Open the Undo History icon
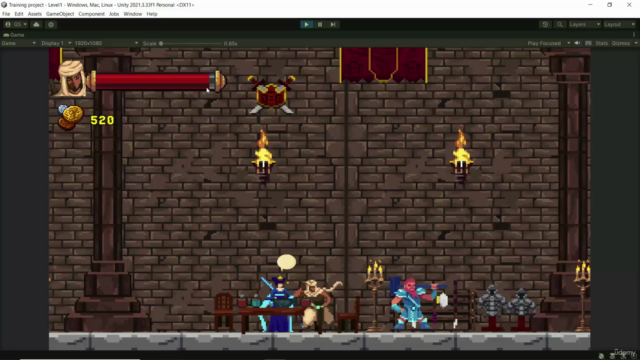Image resolution: width=640 pixels, height=360 pixels. click(545, 24)
